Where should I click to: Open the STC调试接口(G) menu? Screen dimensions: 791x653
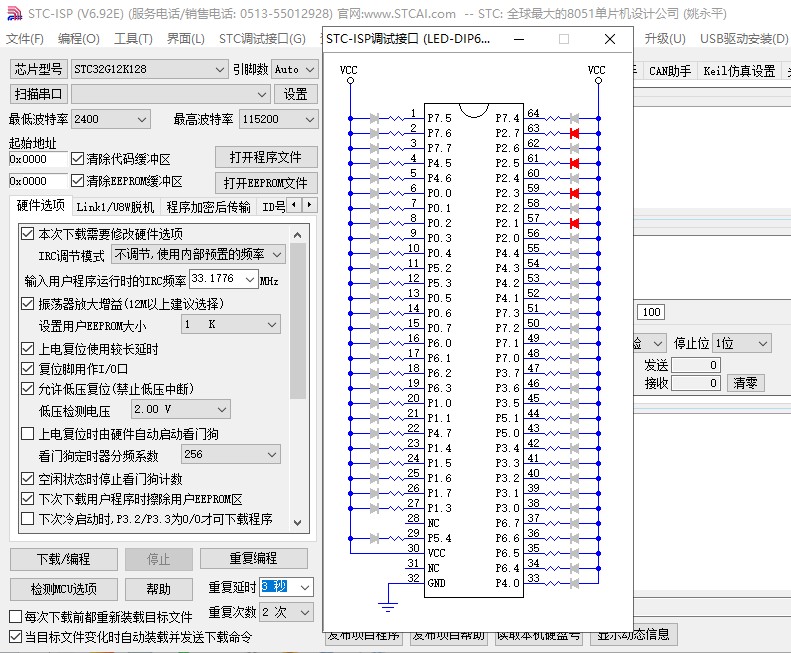pyautogui.click(x=262, y=39)
